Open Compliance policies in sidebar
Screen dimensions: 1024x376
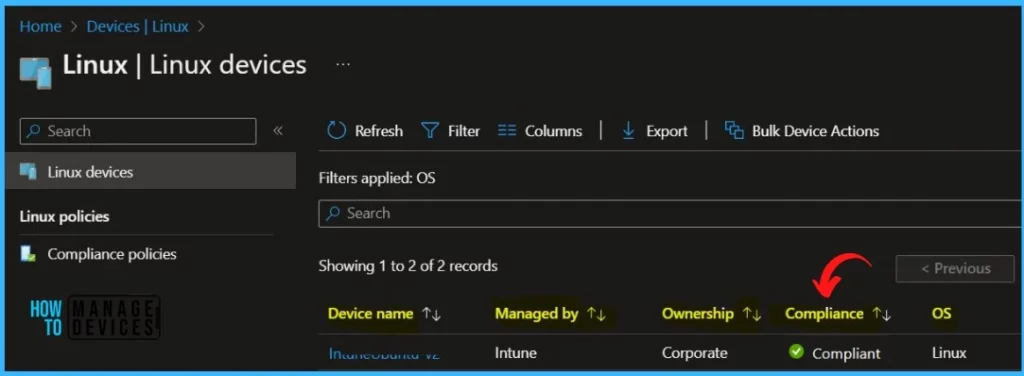pos(112,254)
